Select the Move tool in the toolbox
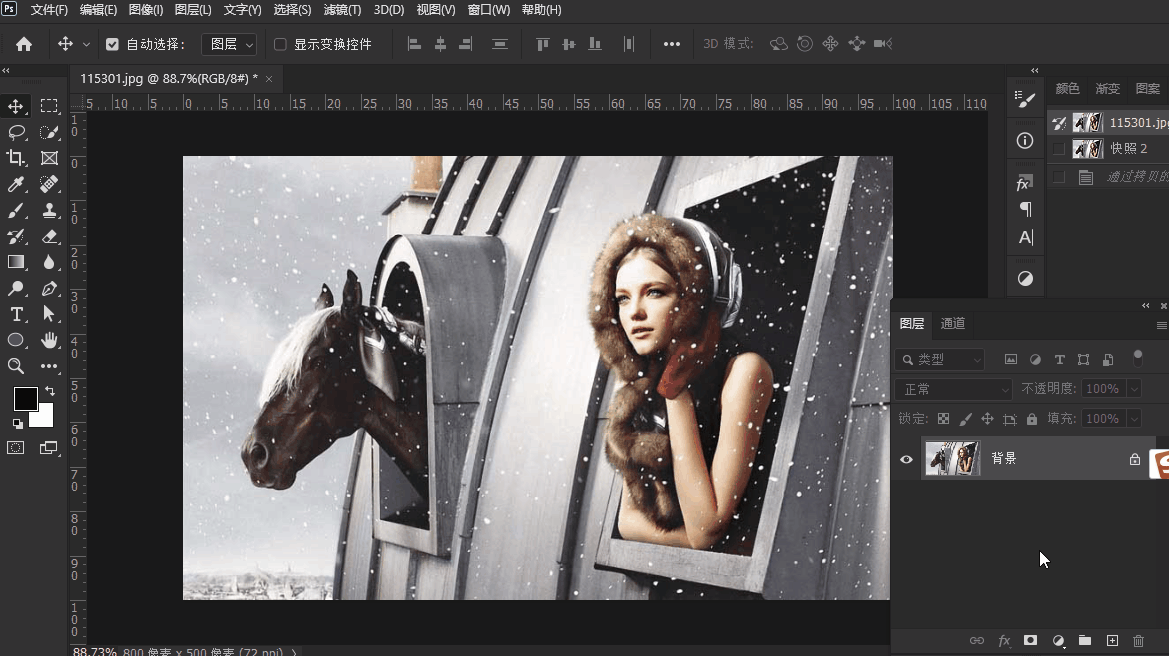Screen dimensions: 1169x656 (16, 106)
